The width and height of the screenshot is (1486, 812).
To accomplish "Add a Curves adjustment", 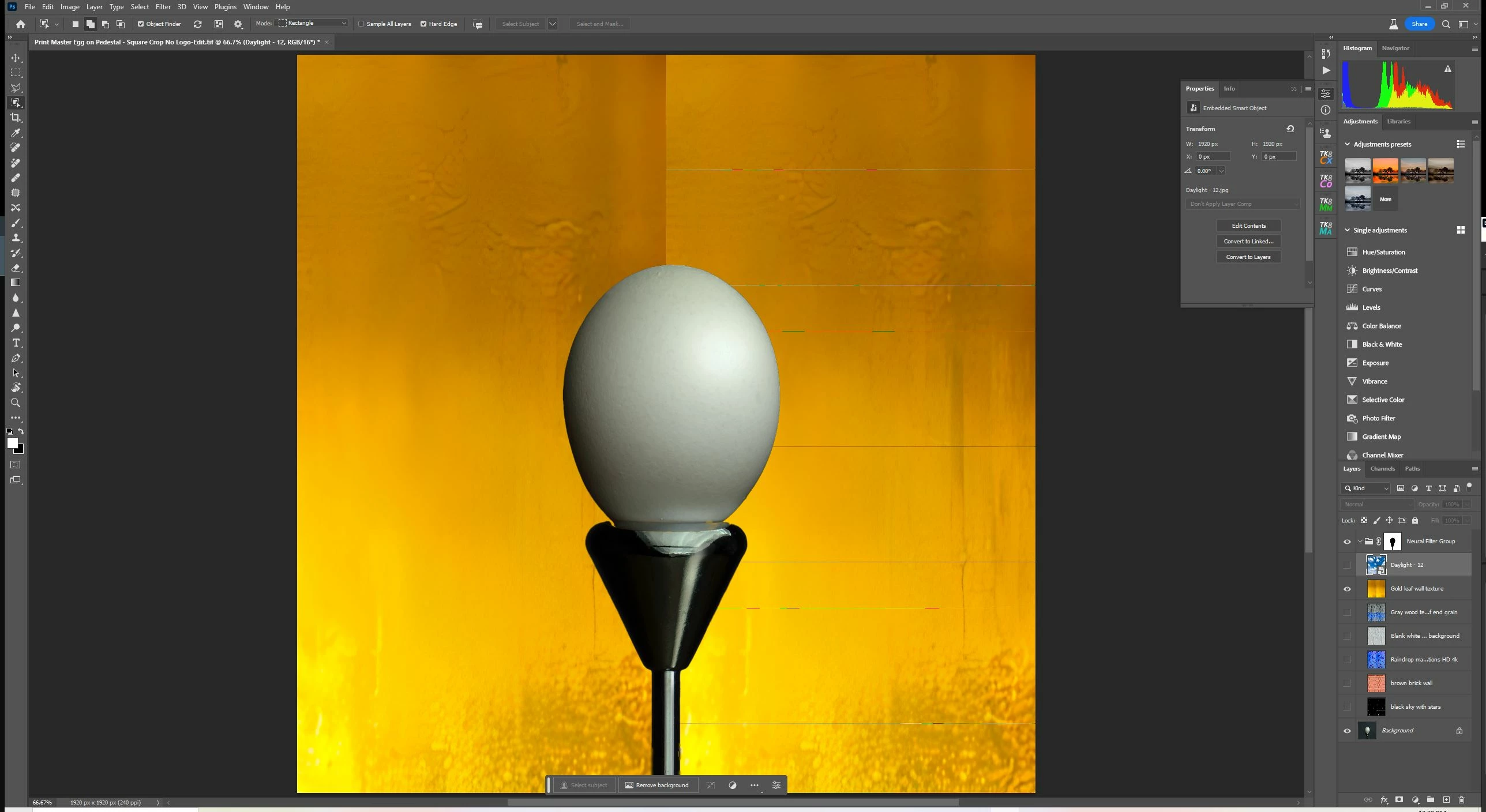I will coord(1372,289).
